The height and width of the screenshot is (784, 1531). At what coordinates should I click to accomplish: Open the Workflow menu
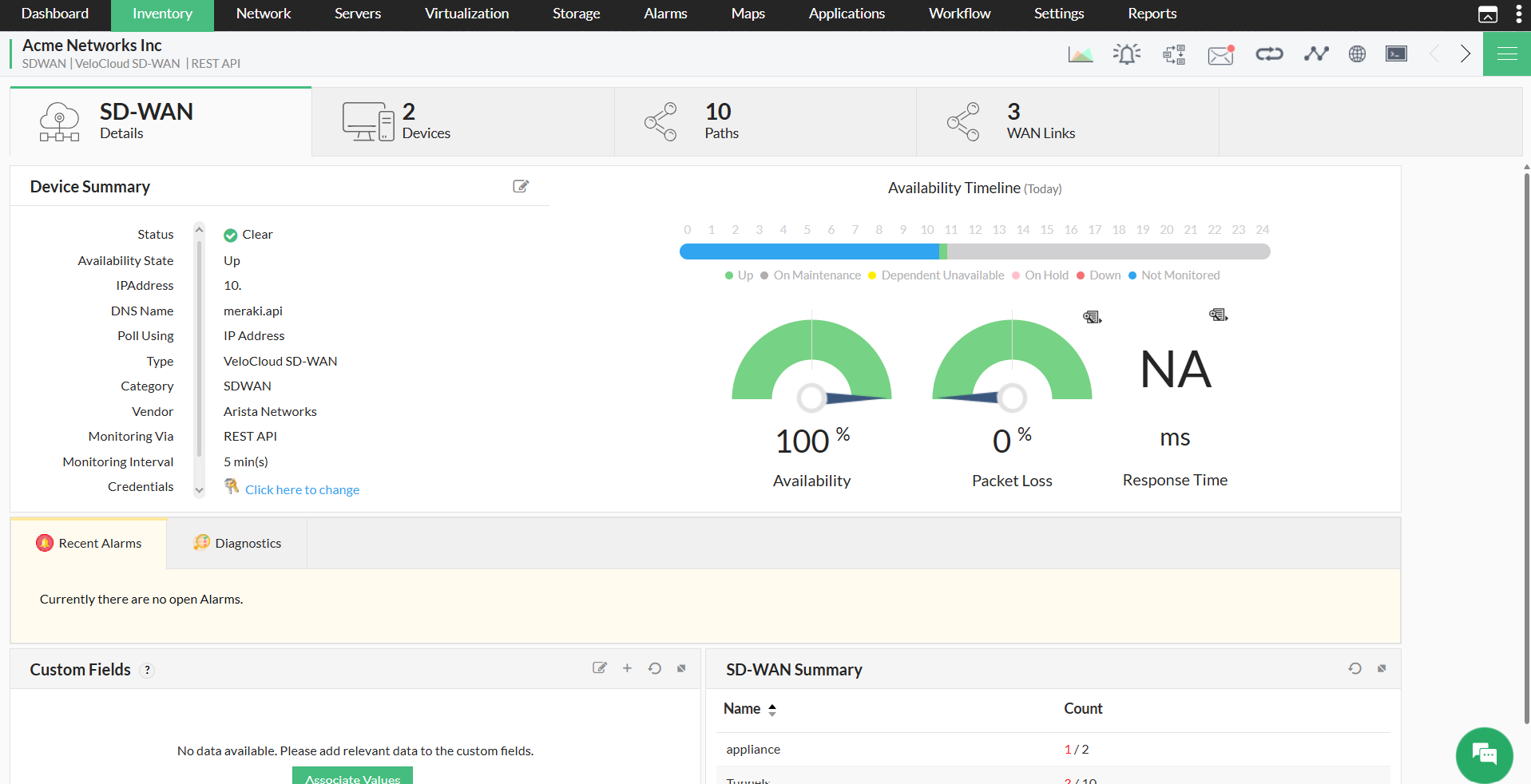pyautogui.click(x=959, y=14)
